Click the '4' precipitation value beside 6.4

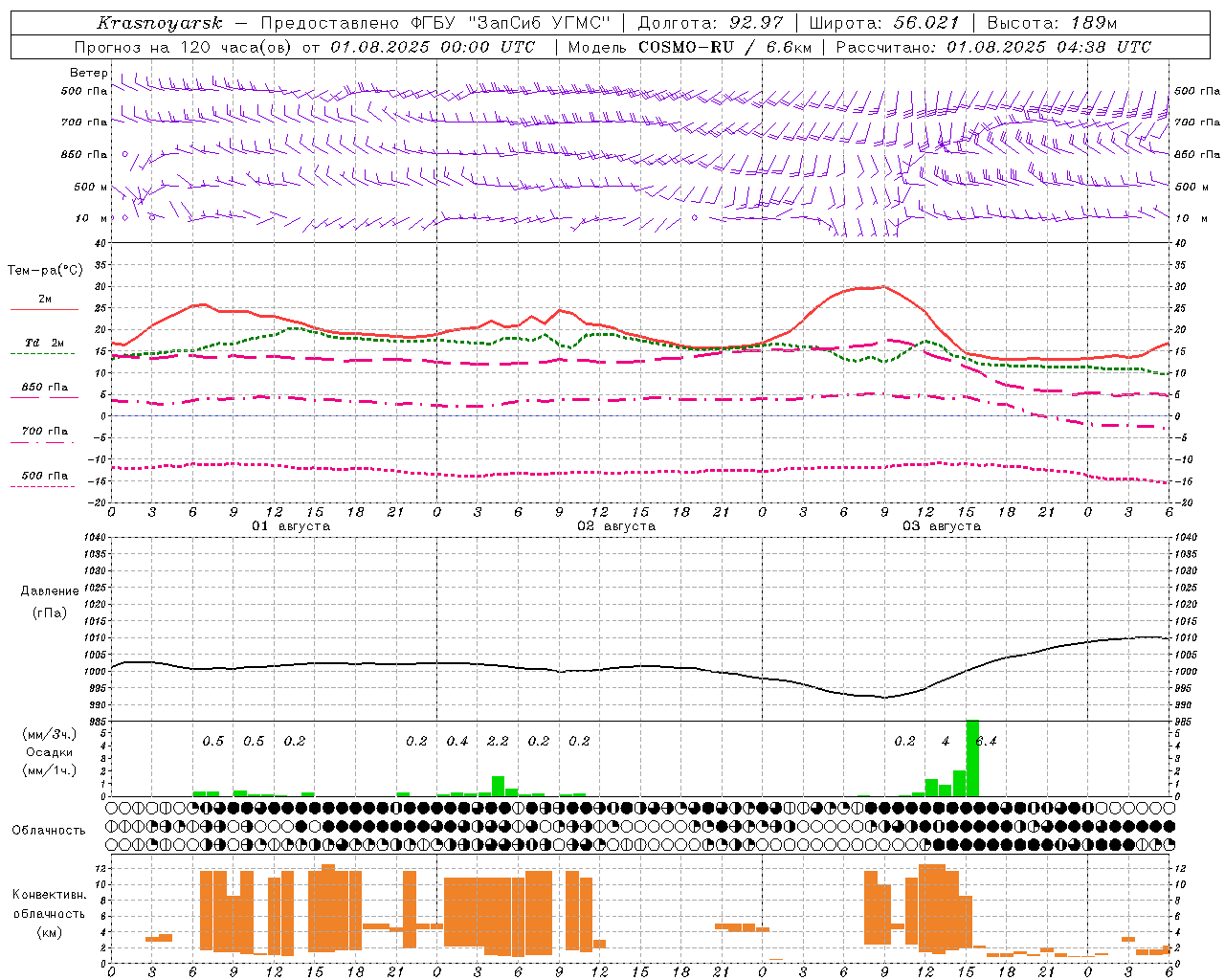[946, 742]
